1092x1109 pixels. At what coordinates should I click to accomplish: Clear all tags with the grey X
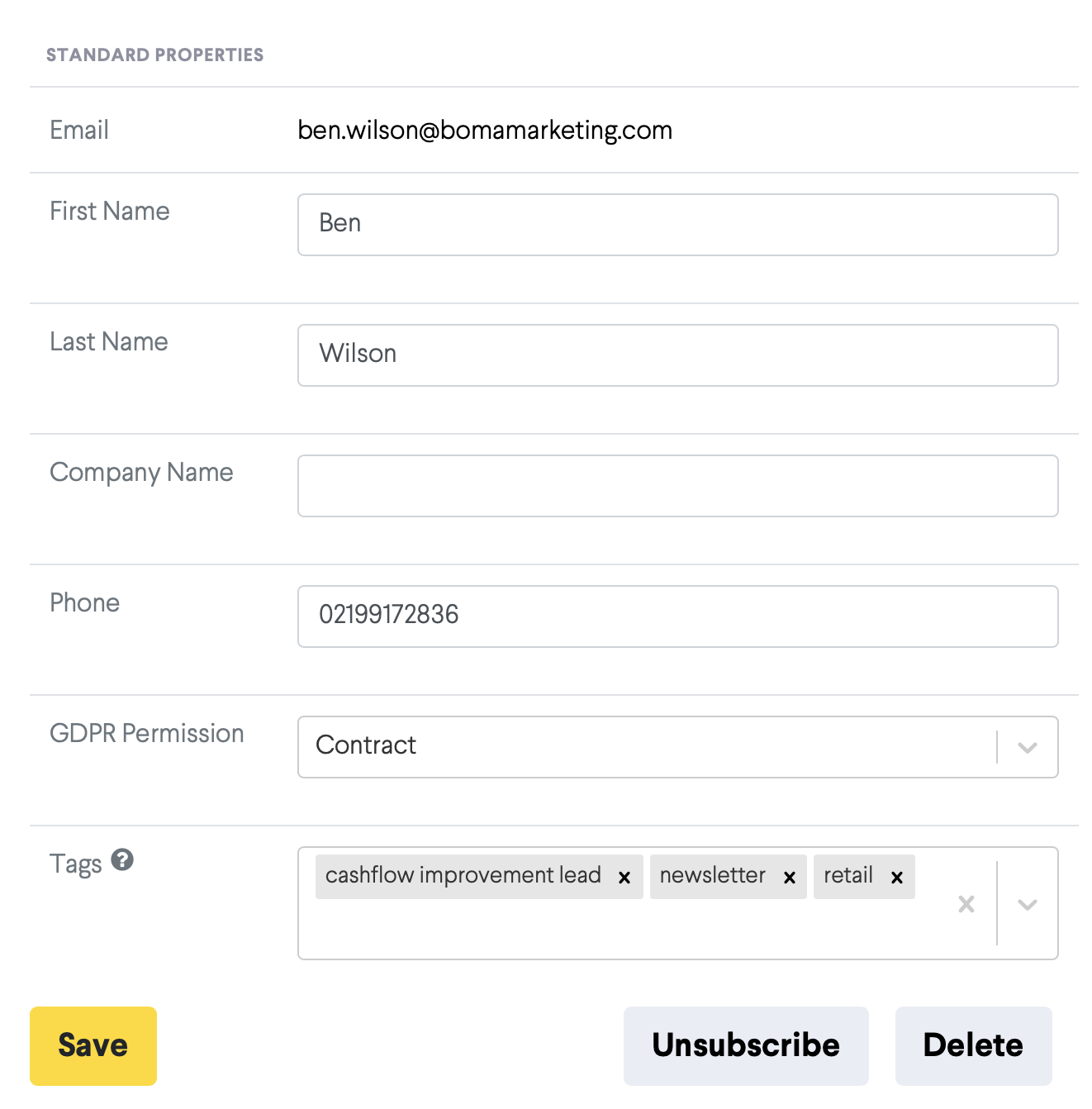coord(966,904)
